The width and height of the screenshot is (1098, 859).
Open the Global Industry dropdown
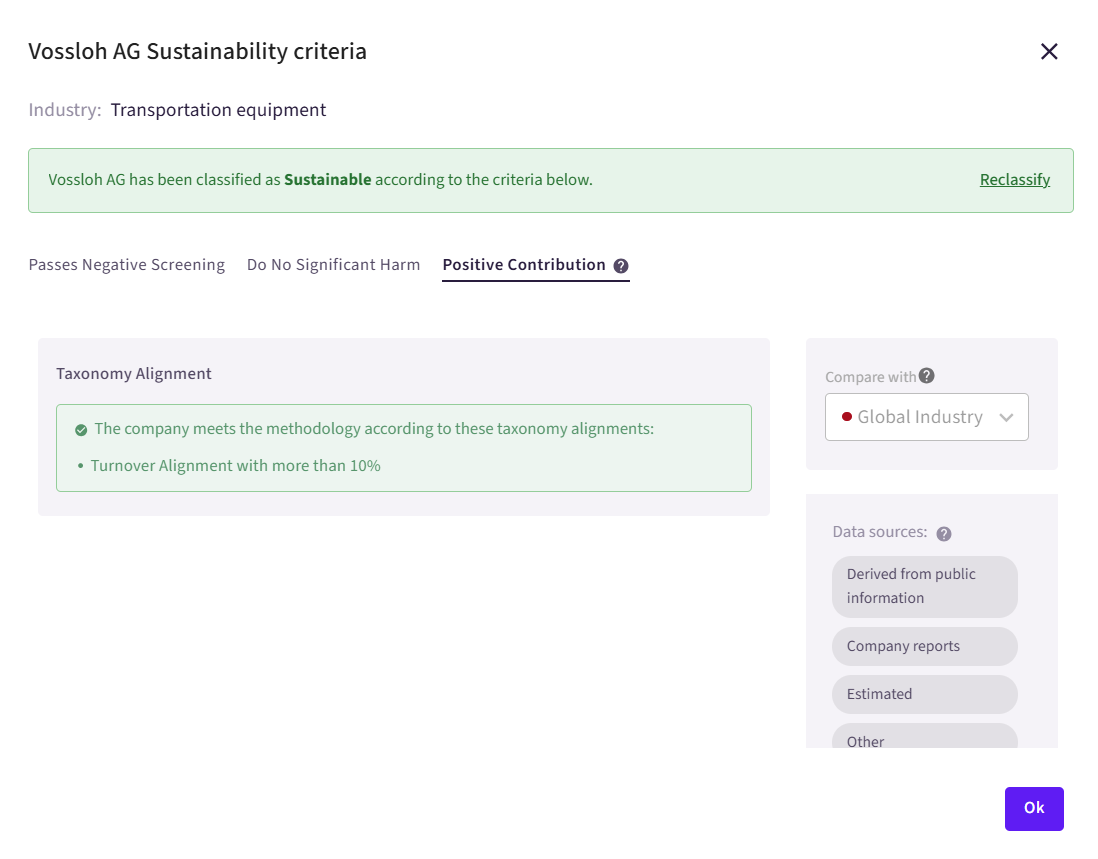926,417
